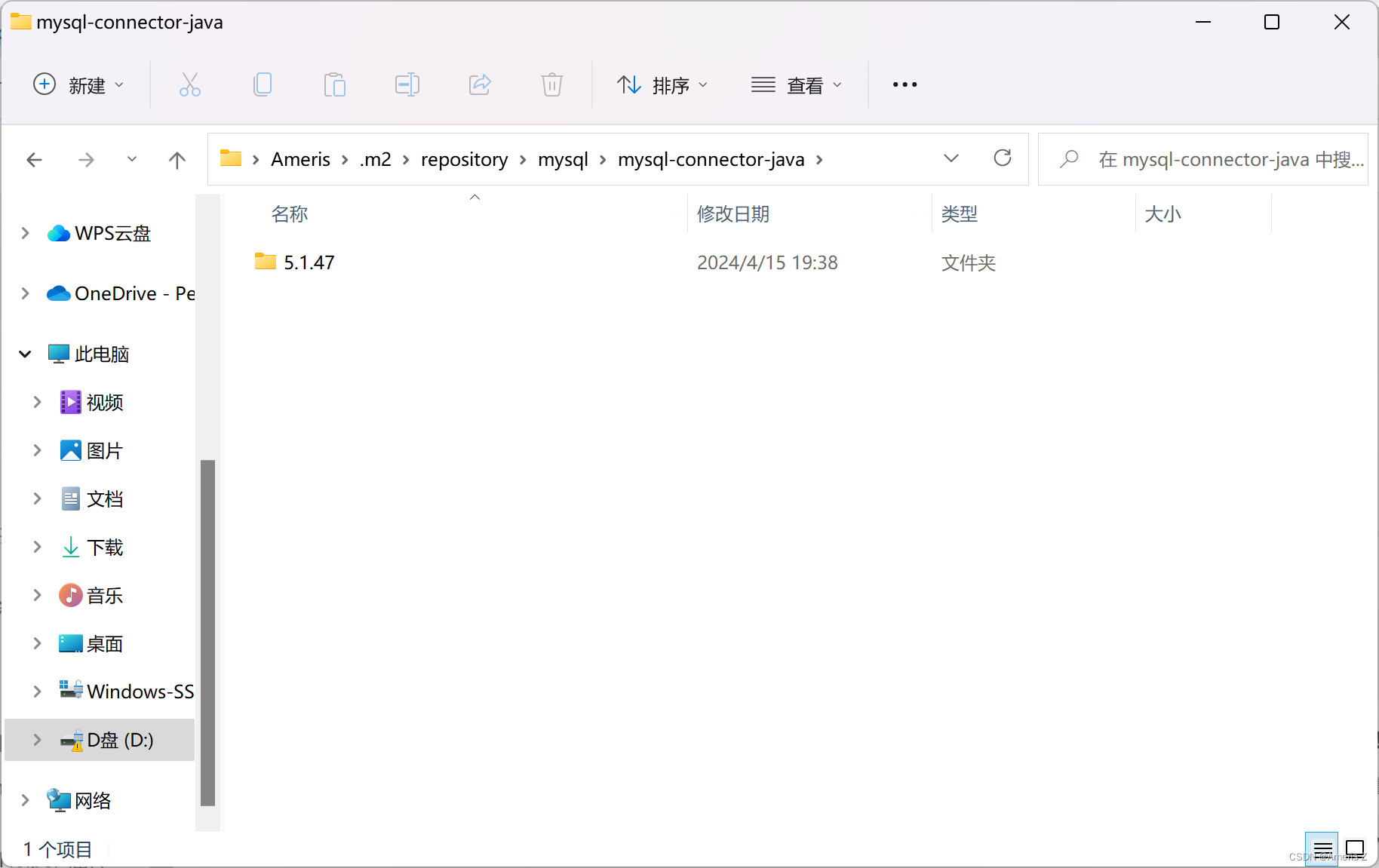Click the WPS云盘 cloud icon

59,234
